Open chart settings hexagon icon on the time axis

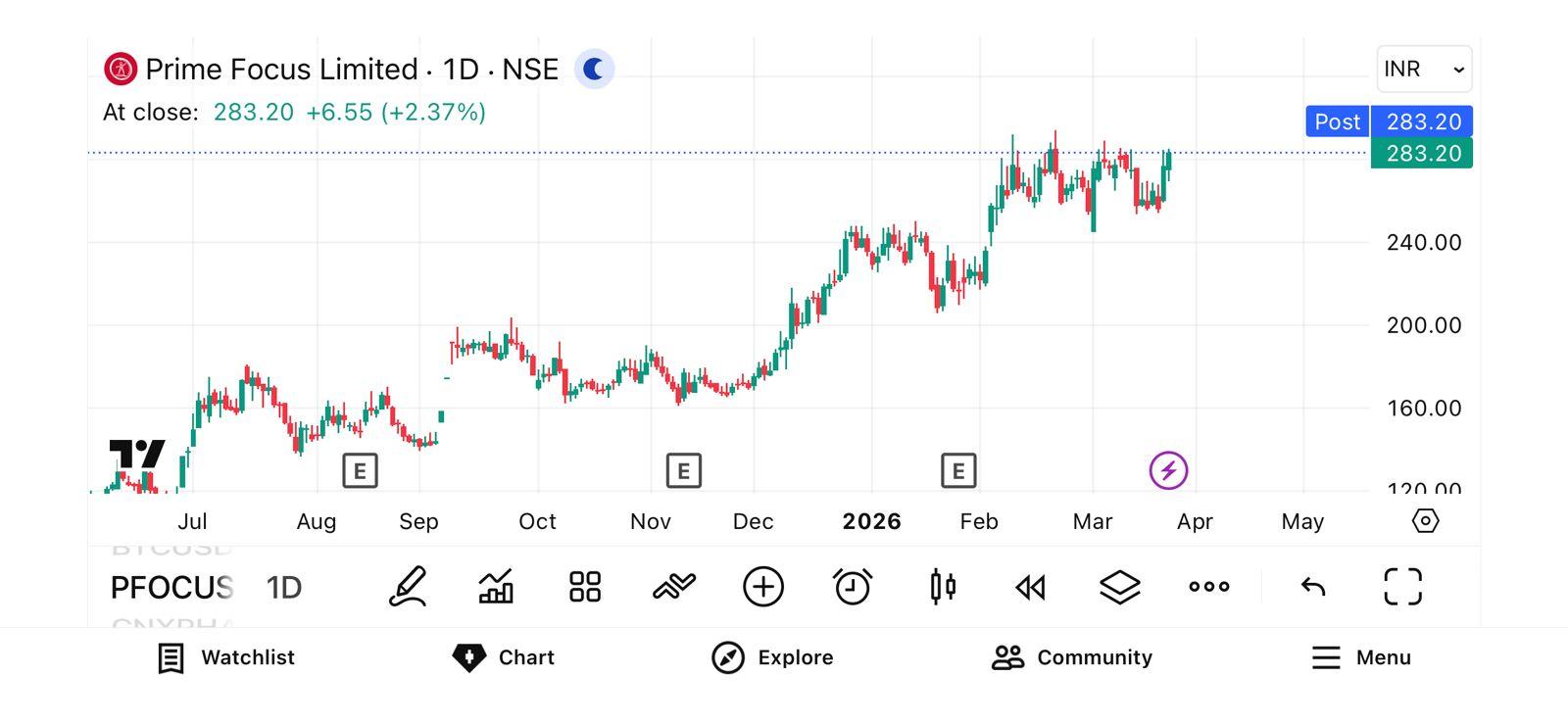point(1426,520)
